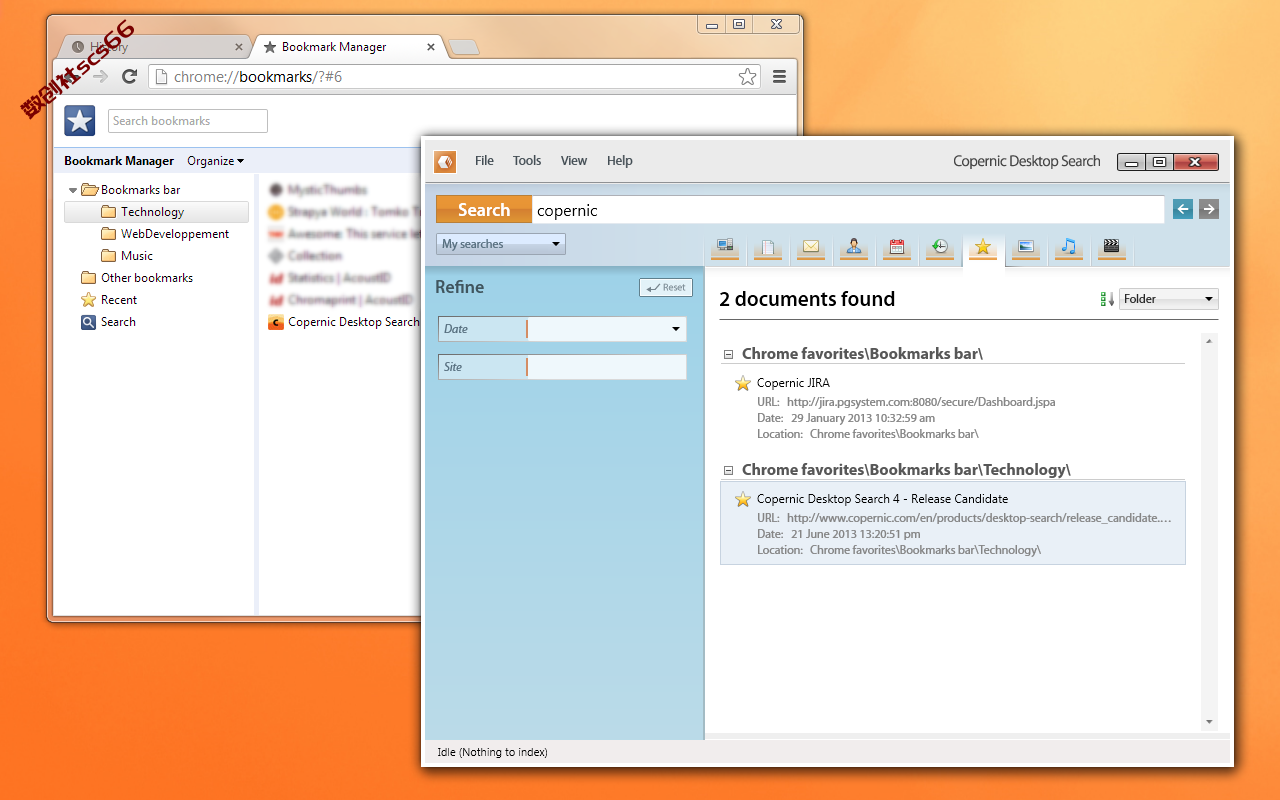Select the Videos clapperboard category icon
Viewport: 1280px width, 800px height.
1111,248
